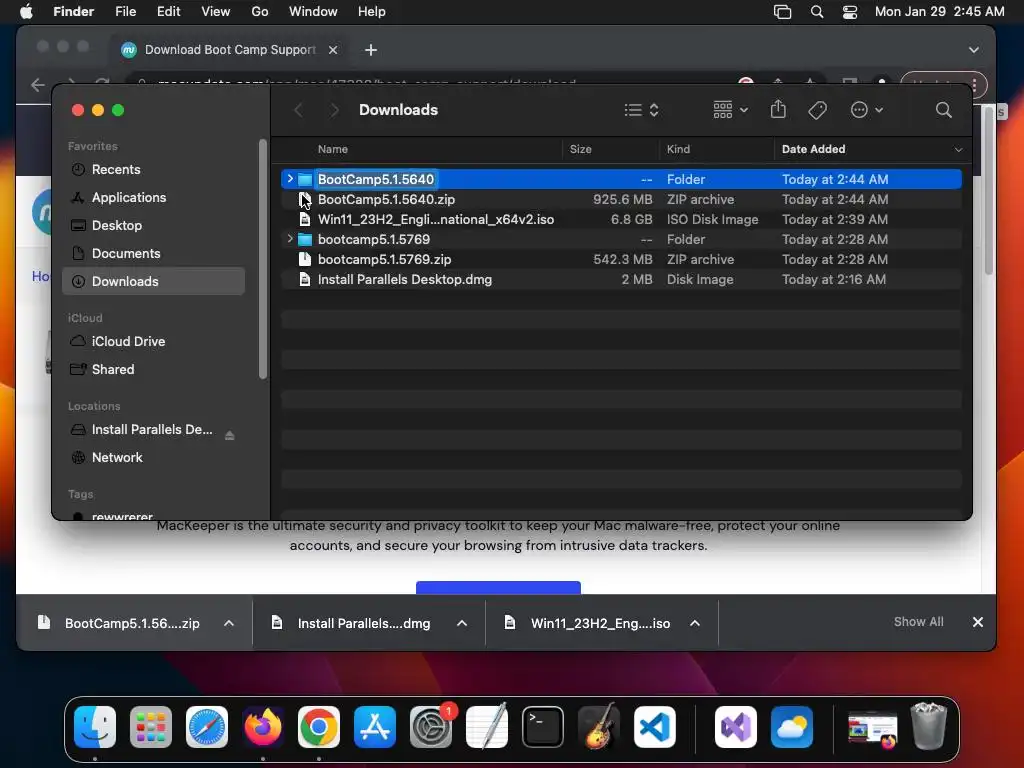Open Chrome tab list chevron
1024x768 pixels.
pos(974,50)
